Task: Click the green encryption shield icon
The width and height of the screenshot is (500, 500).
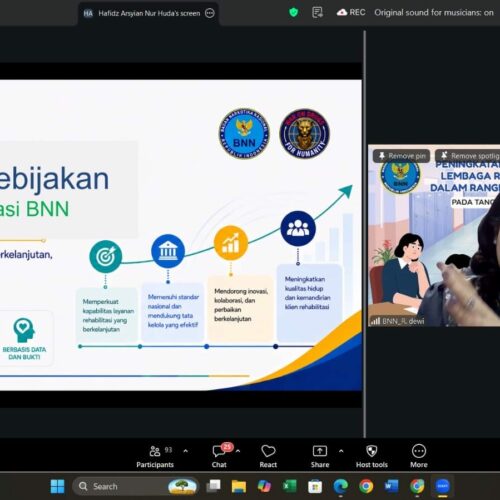Action: [293, 13]
